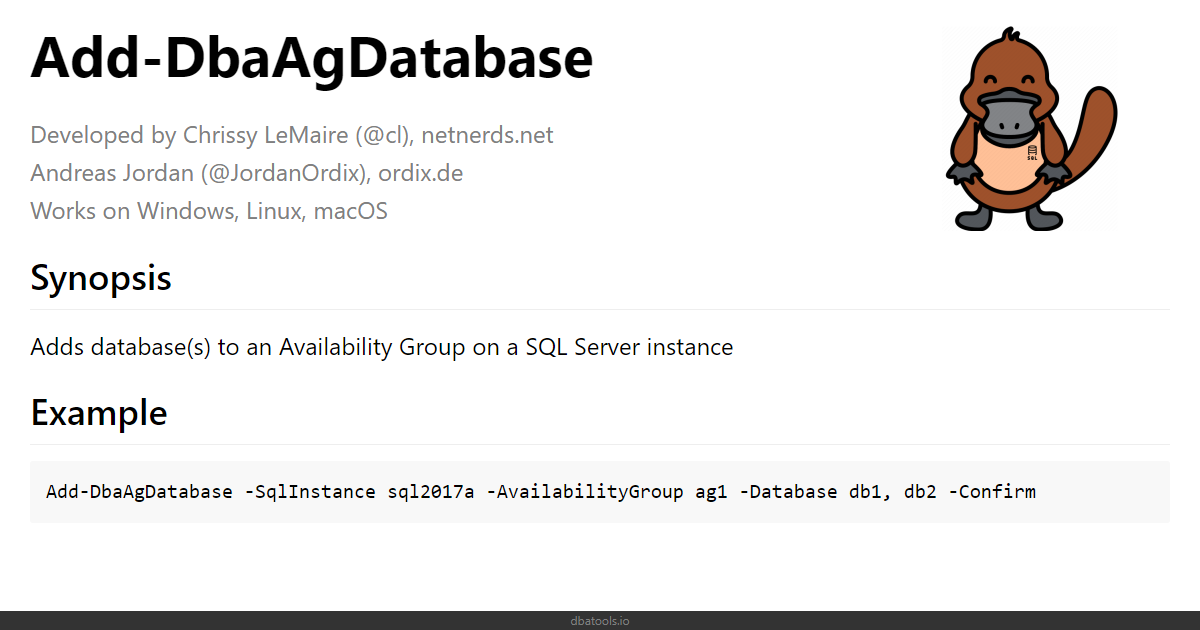This screenshot has height=630, width=1200.
Task: Click dbatools.io in the footer bar
Action: 600,621
